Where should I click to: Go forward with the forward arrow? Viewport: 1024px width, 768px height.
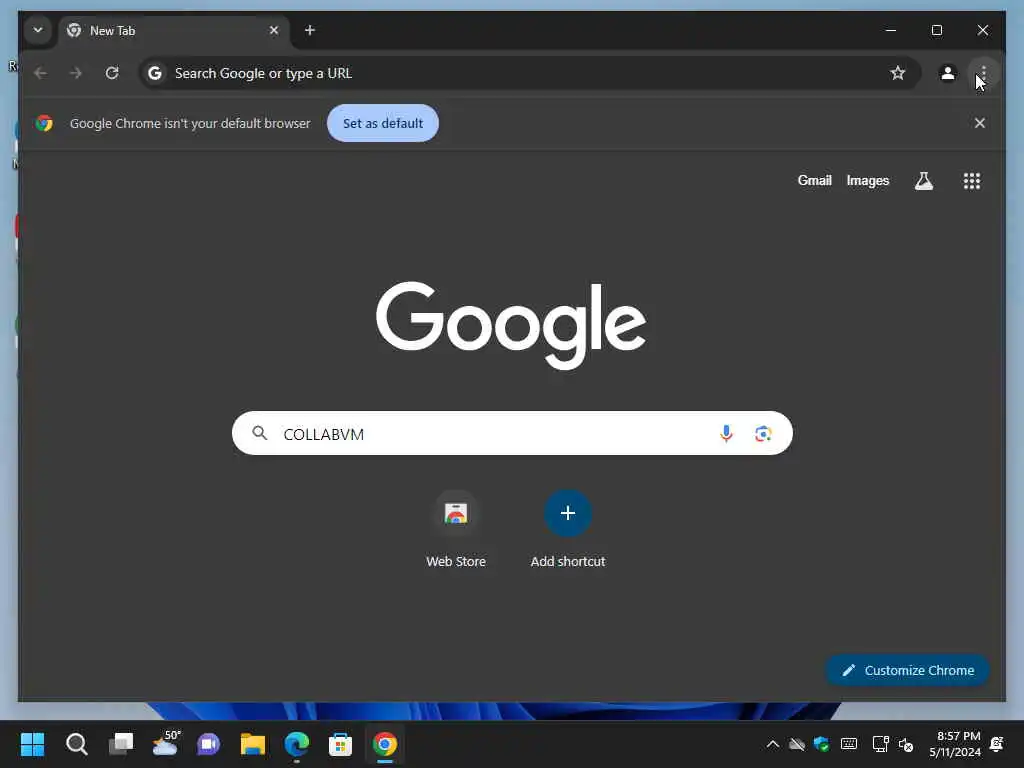click(x=76, y=73)
